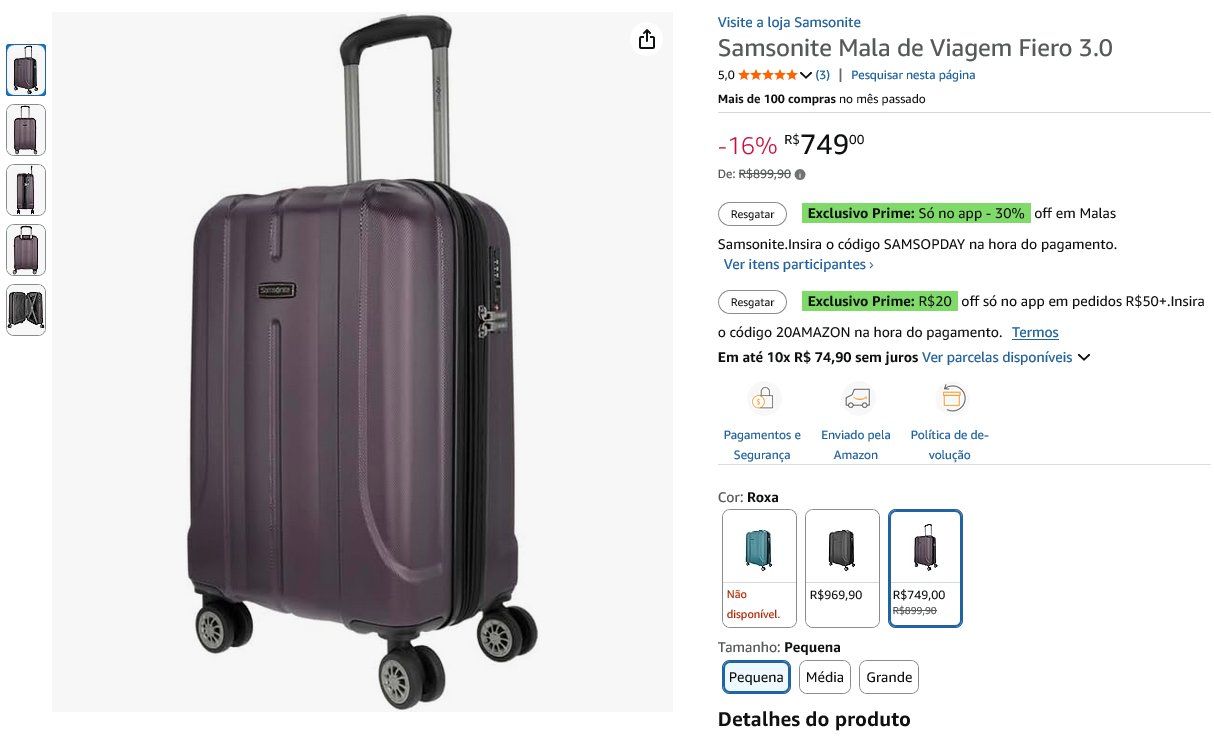Redeem the SAMSOPDAY 30% off coupon
This screenshot has width=1214, height=748.
click(752, 214)
